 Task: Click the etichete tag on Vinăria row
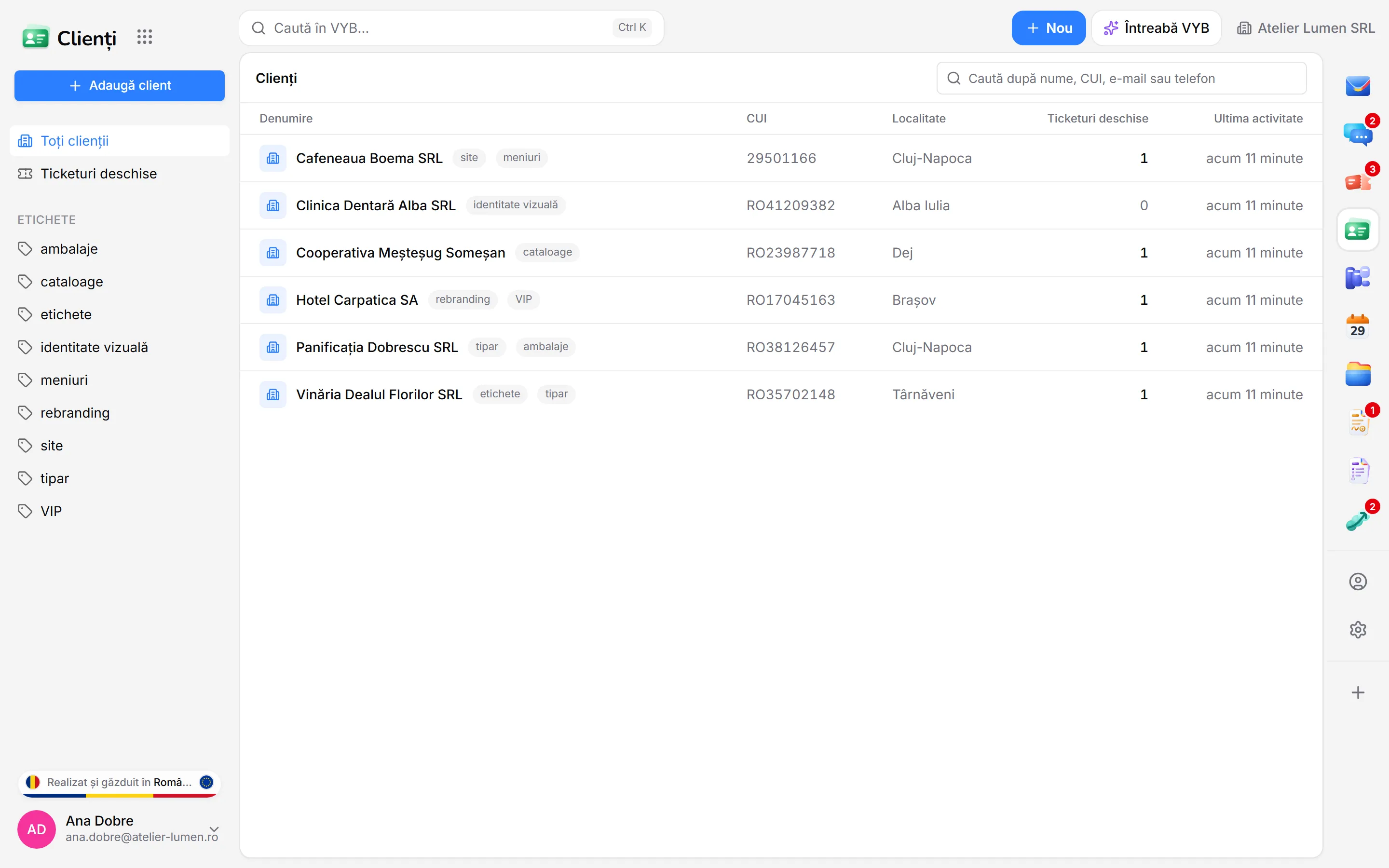pos(499,394)
